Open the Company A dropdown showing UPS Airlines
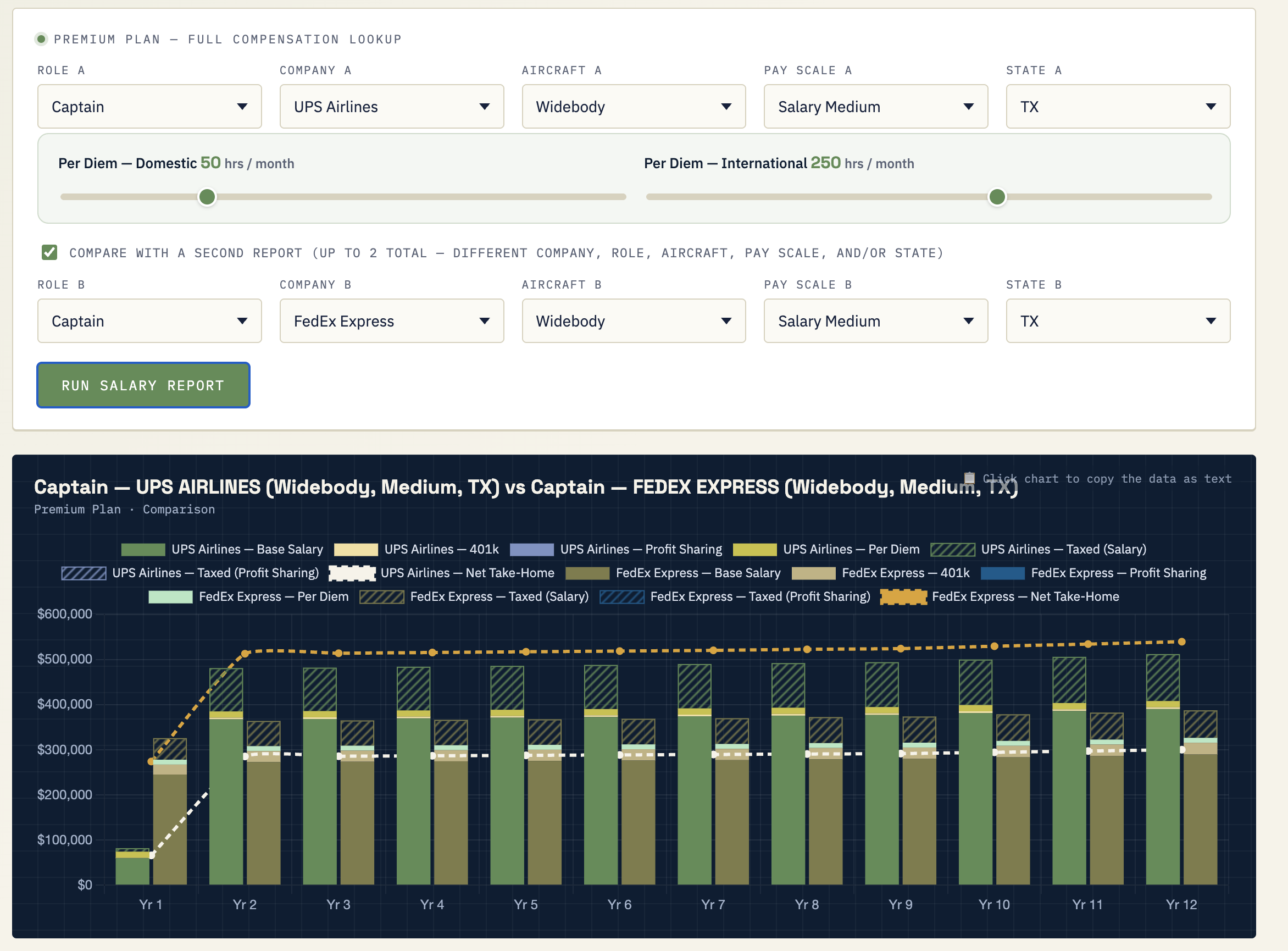The width and height of the screenshot is (1288, 951). point(391,107)
